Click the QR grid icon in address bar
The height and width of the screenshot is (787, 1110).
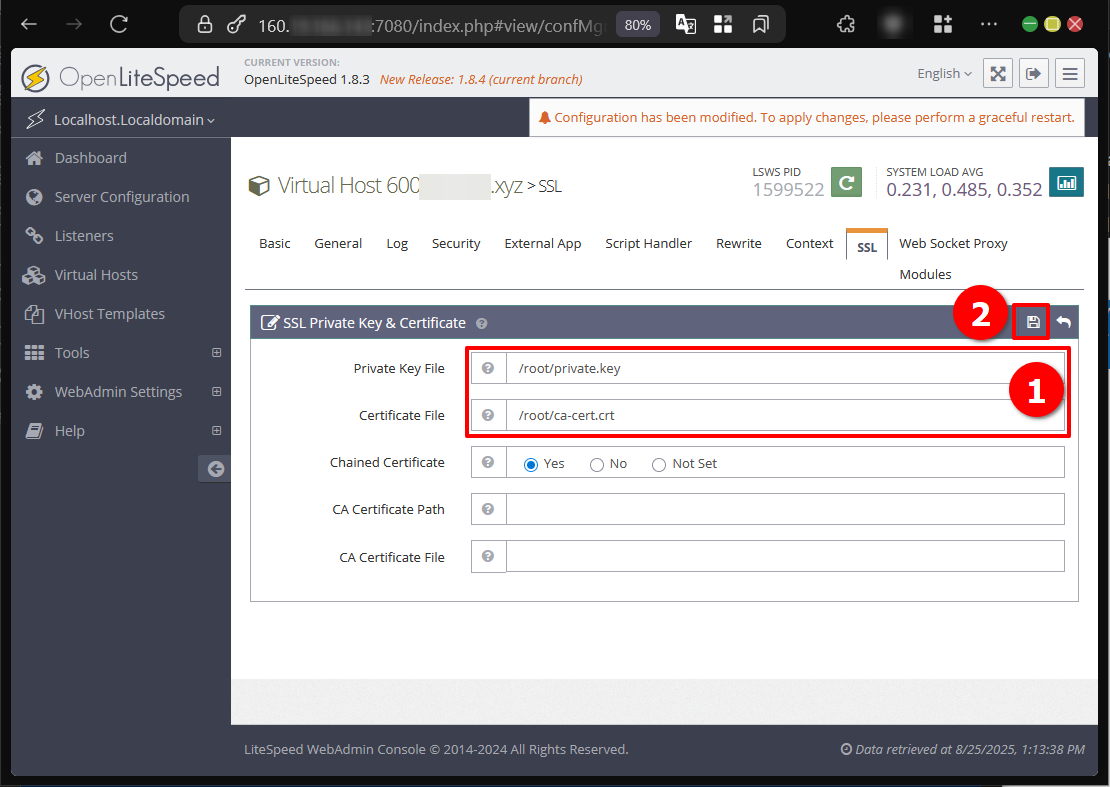click(x=723, y=25)
